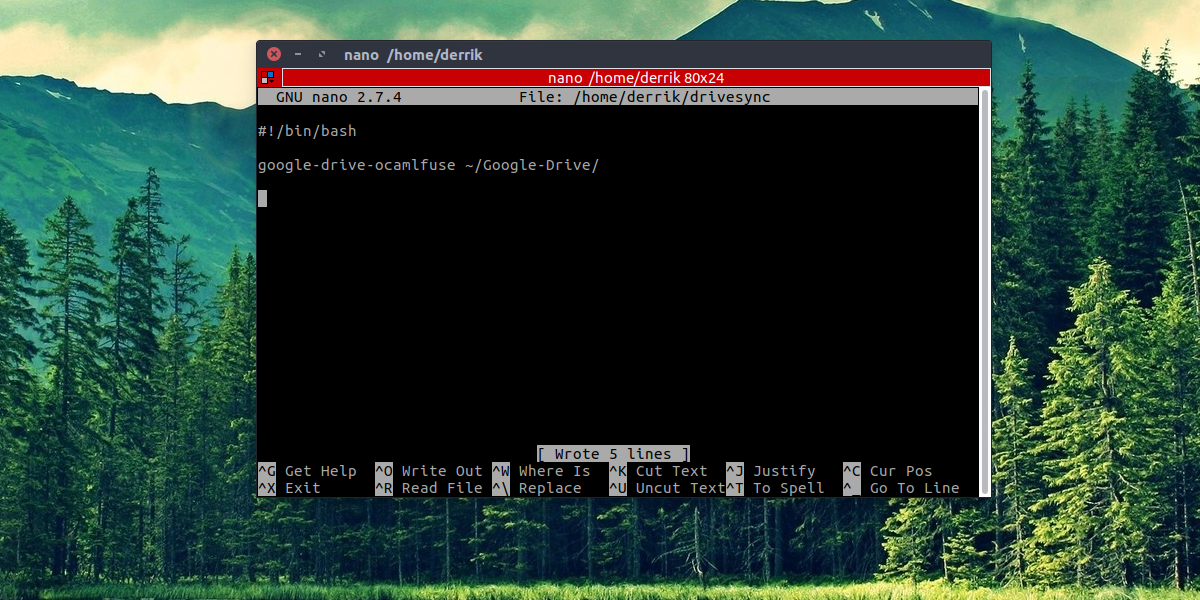Click the ^O Write Out shortcut

point(429,471)
